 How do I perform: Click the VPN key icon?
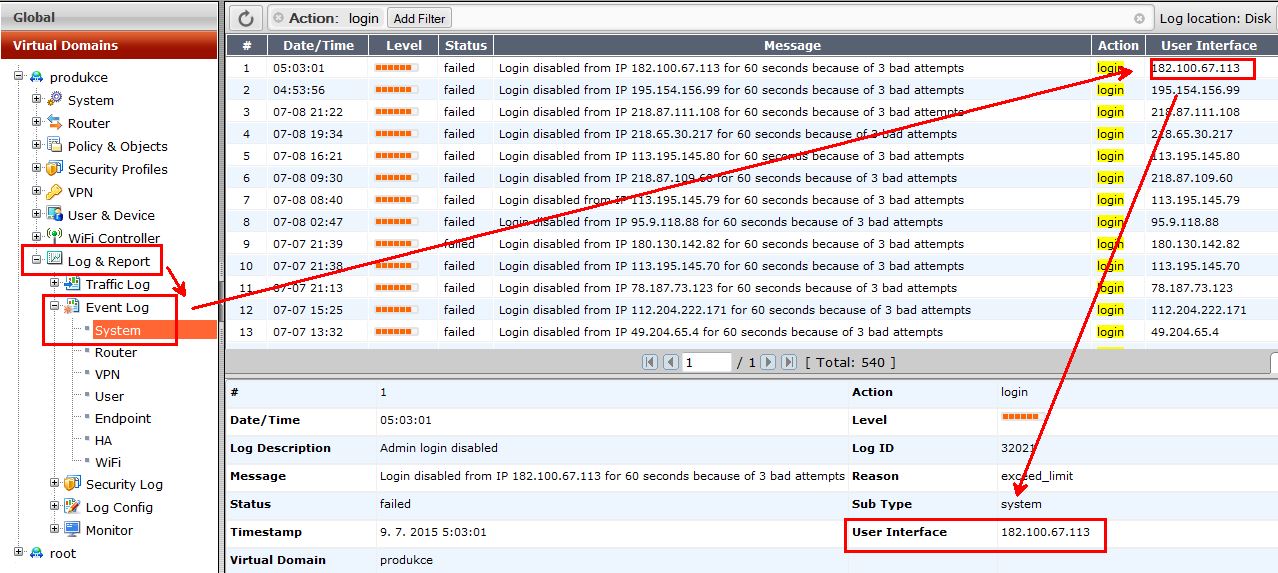55,191
